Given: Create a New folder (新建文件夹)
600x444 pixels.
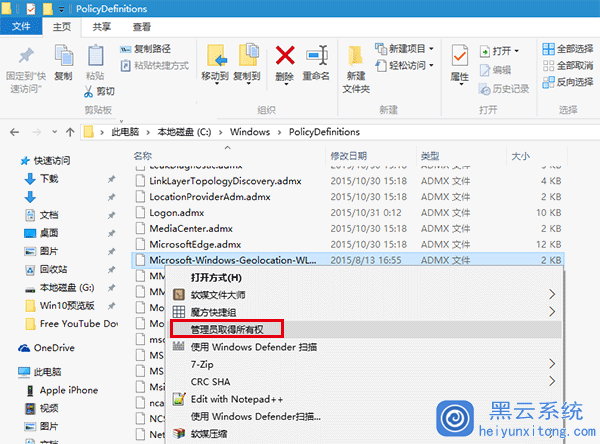Looking at the screenshot, I should click(x=356, y=69).
